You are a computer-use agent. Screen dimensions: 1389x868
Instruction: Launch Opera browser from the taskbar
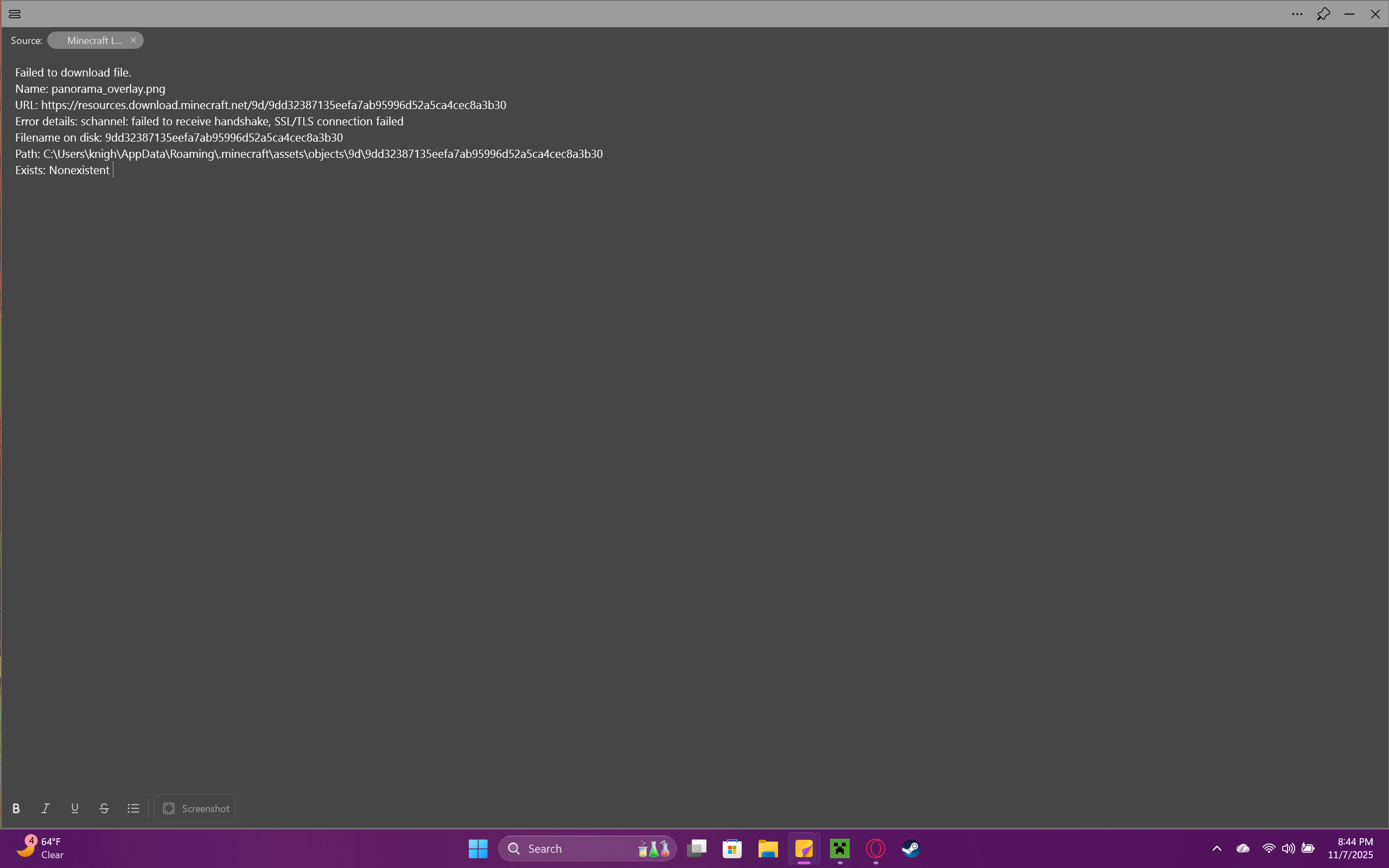pyautogui.click(x=875, y=848)
